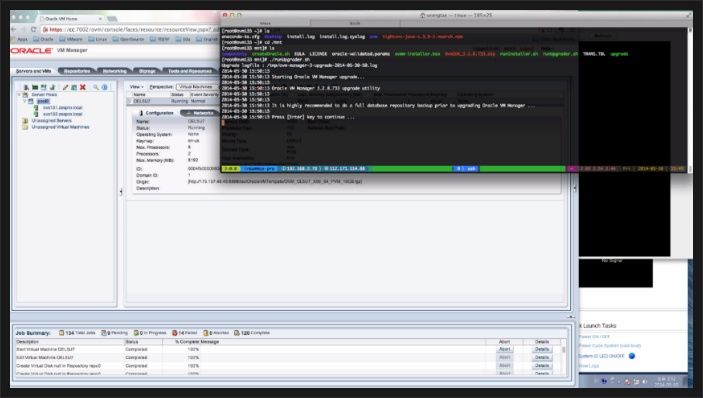
Task: Click Abort for Start Virtual Machine DEL5U7 job
Action: coord(504,349)
